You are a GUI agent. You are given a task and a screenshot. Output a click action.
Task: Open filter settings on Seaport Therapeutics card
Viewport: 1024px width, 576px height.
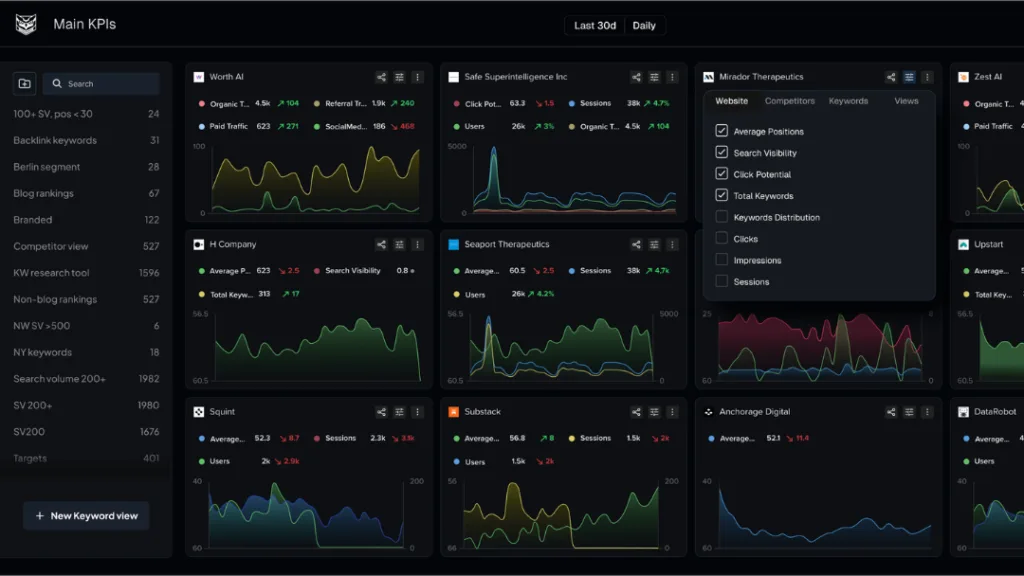(654, 245)
